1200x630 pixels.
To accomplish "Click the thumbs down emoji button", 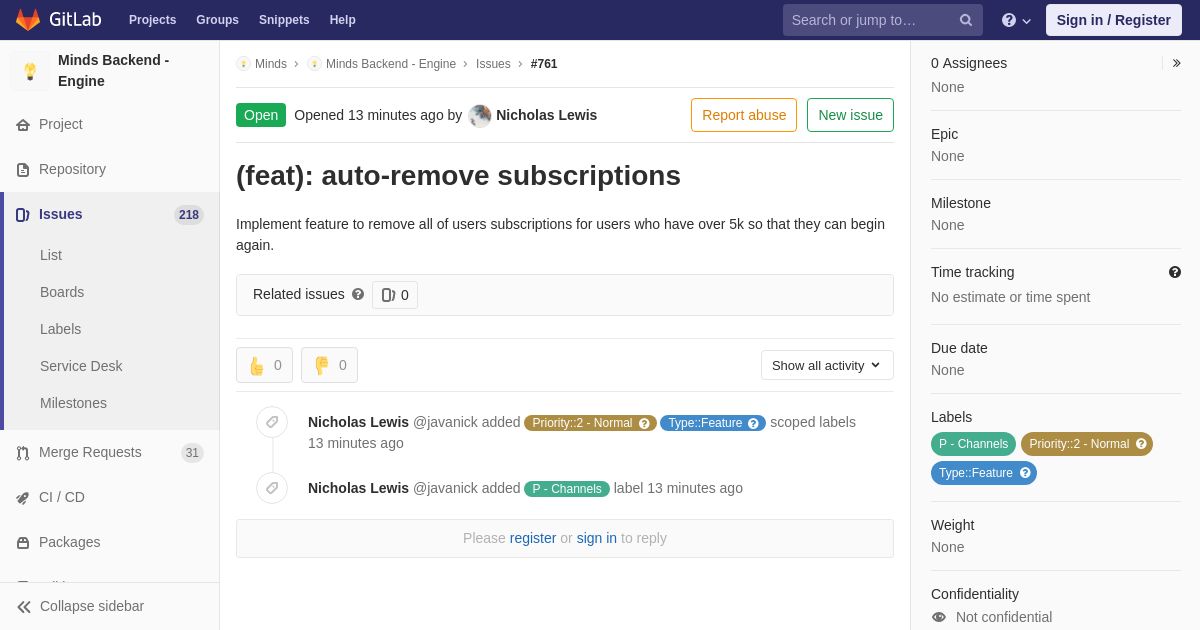I will point(329,365).
